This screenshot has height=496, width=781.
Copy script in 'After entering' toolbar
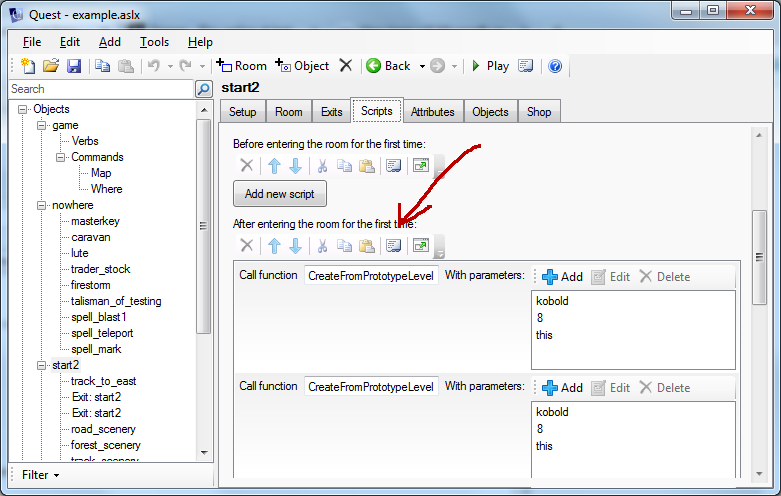pos(344,246)
